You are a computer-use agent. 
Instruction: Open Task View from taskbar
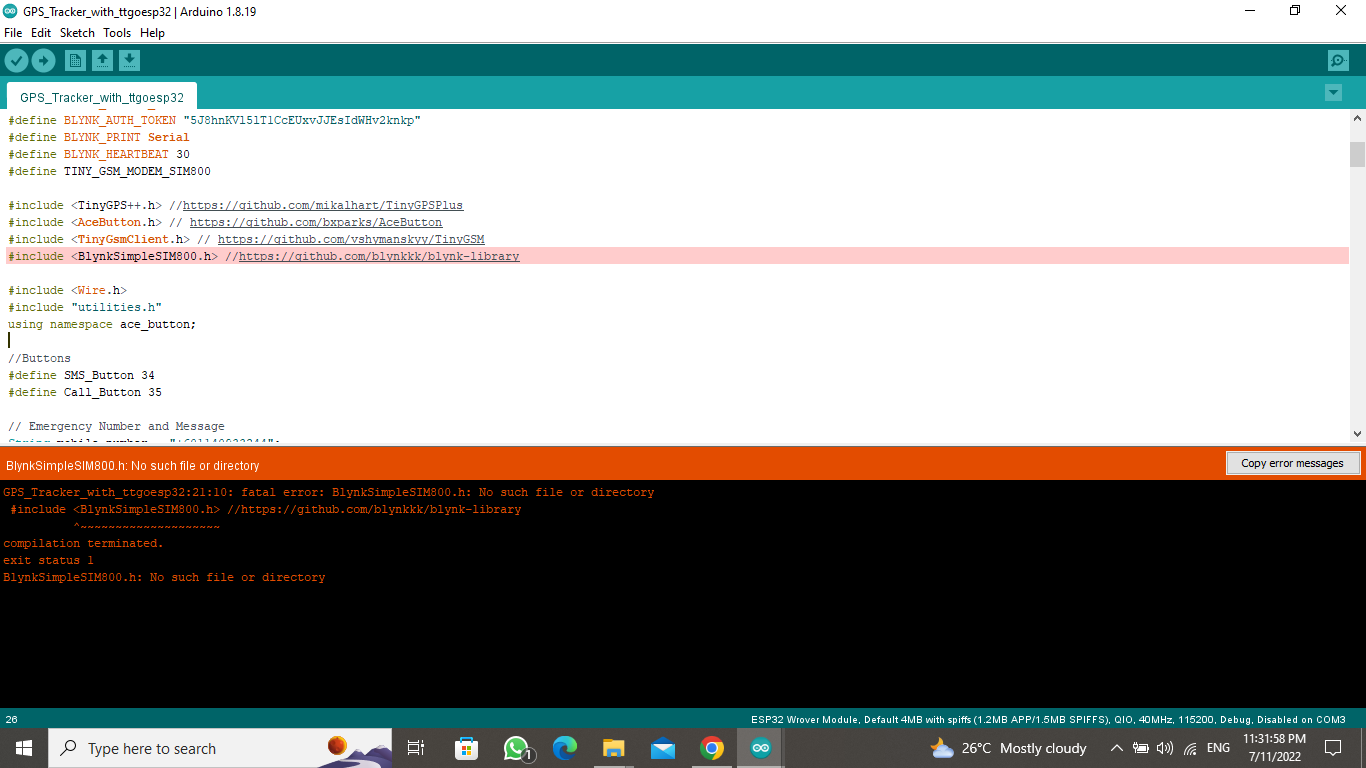(x=417, y=748)
